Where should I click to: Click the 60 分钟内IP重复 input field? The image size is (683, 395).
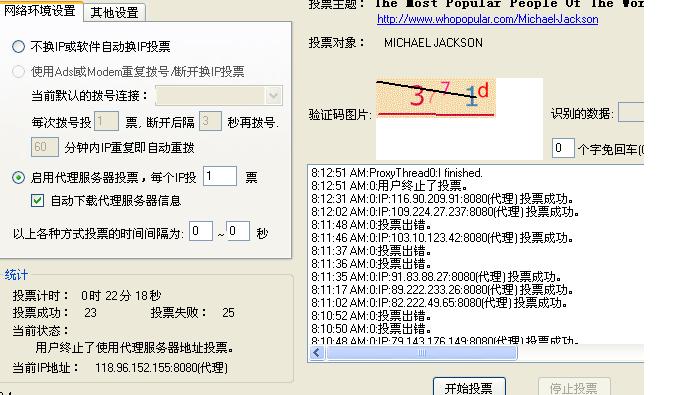[x=44, y=147]
